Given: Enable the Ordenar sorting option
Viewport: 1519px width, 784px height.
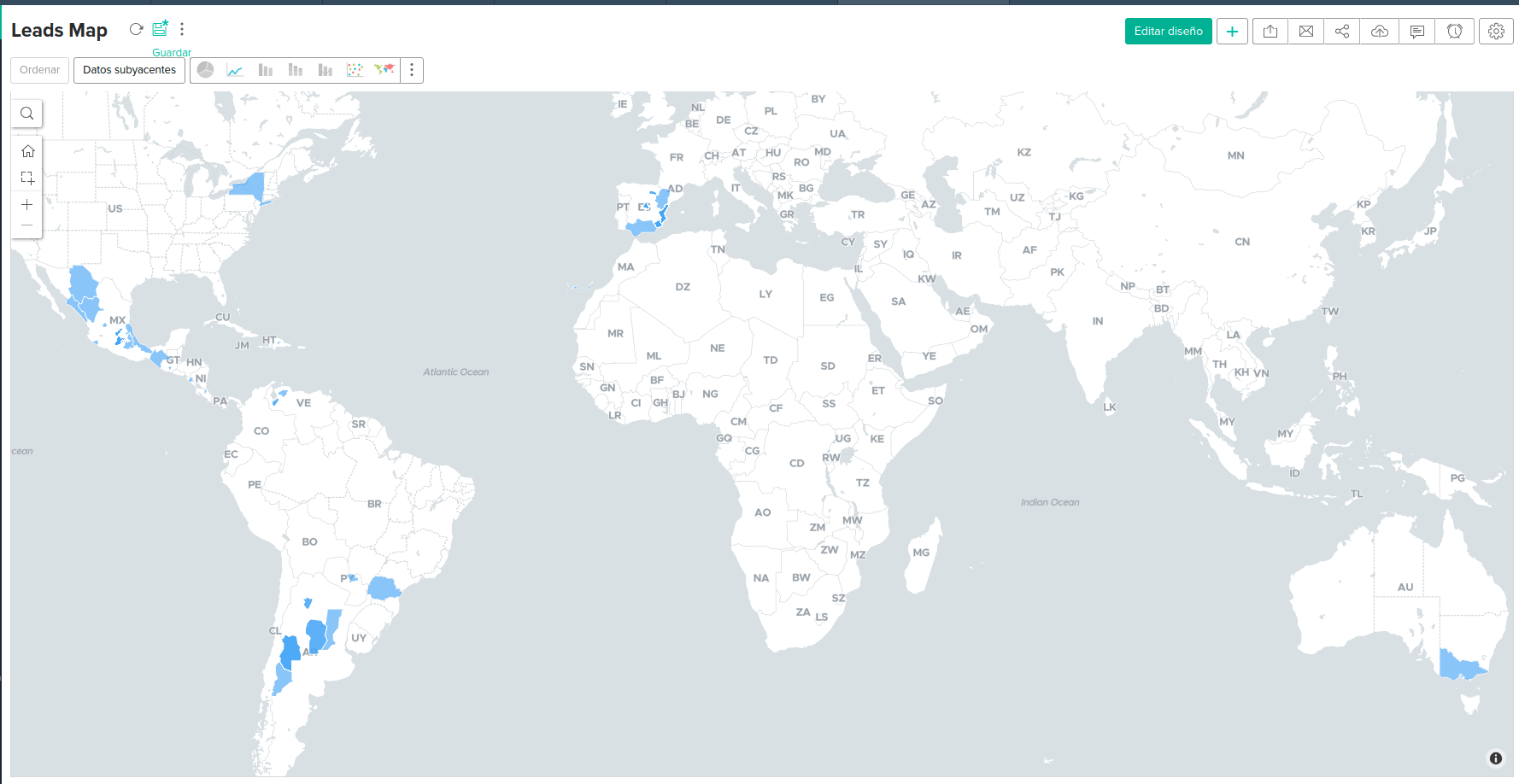Looking at the screenshot, I should click(39, 69).
